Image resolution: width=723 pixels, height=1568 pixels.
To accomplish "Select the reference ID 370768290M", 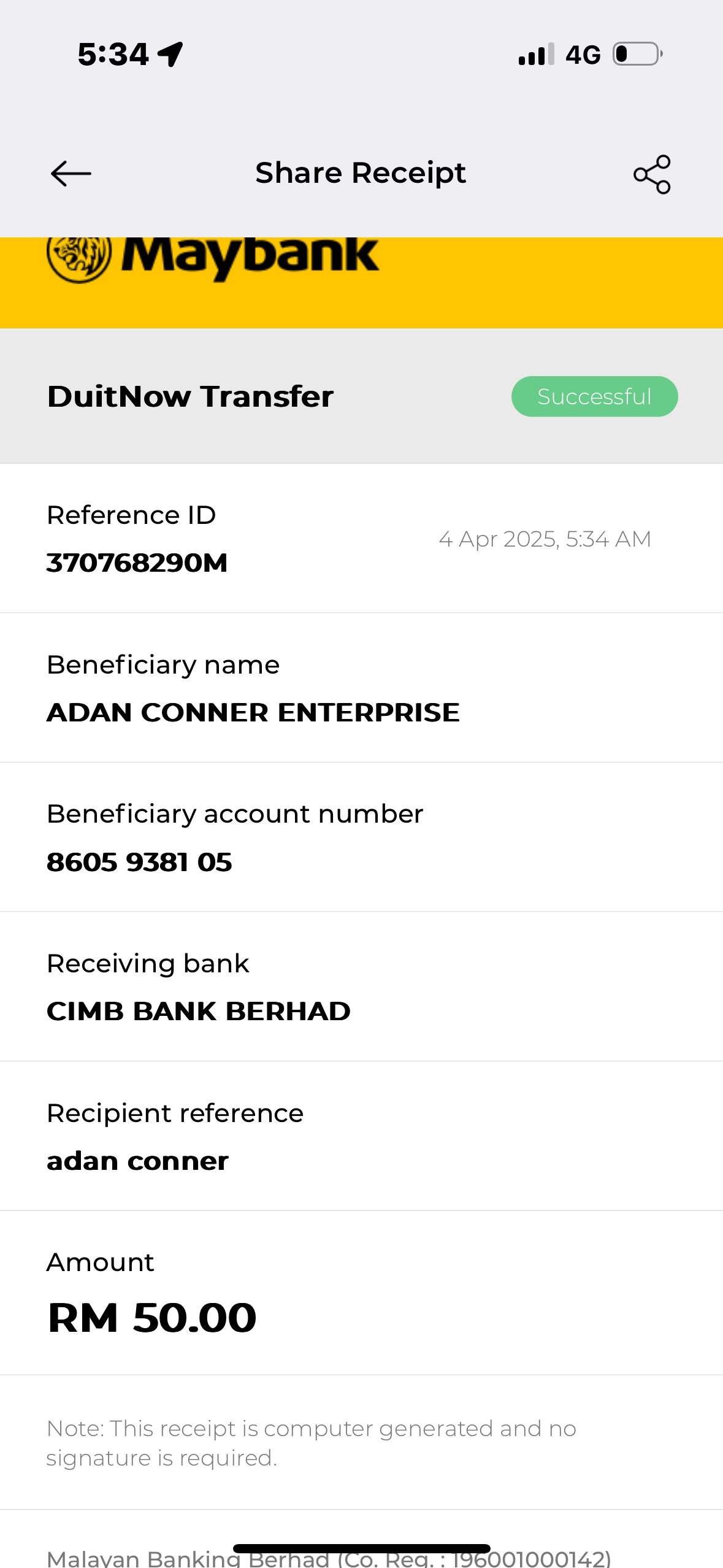I will [137, 563].
